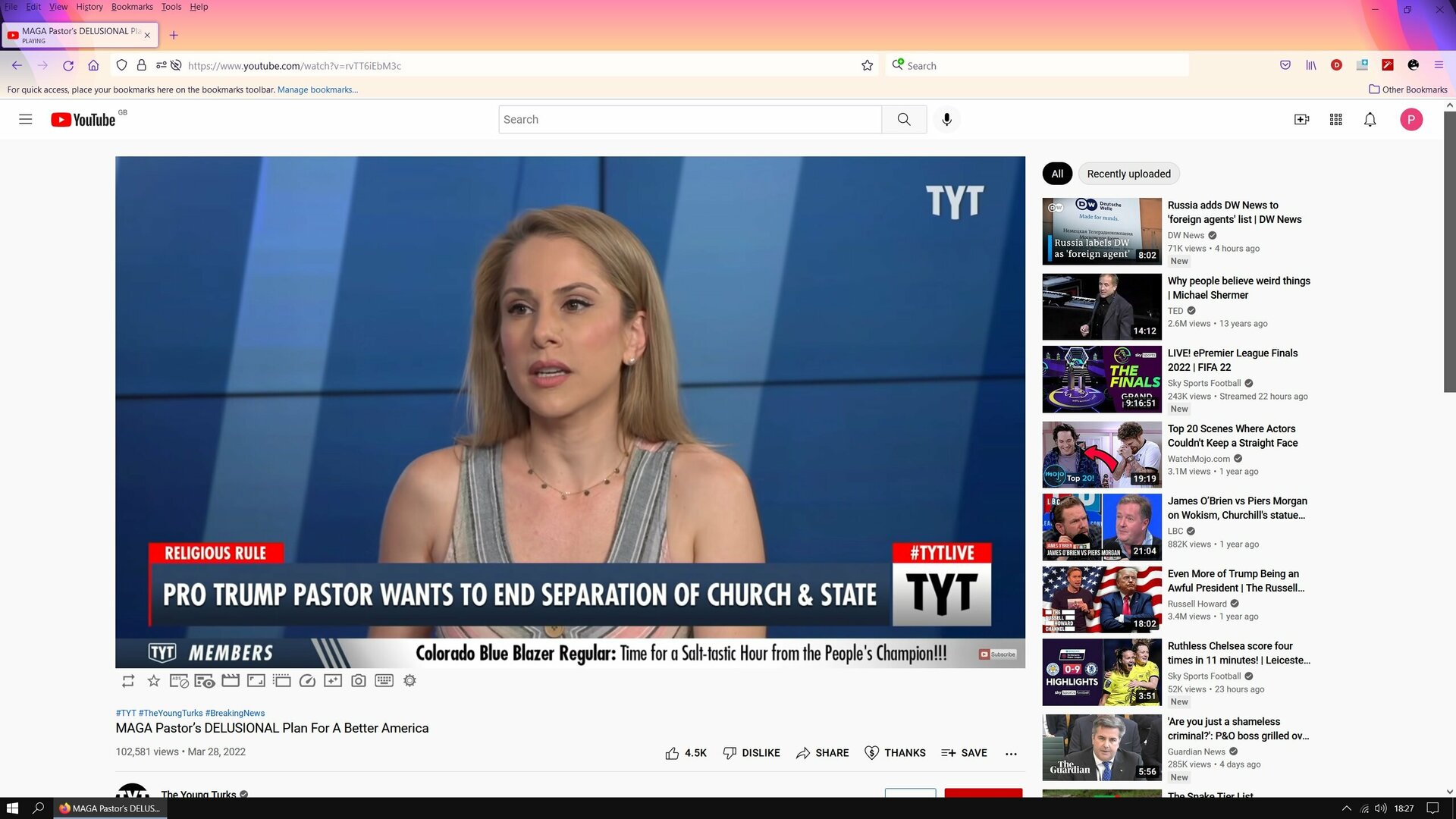Viewport: 1456px width, 819px height.
Task: Select the Recently uploaded chip
Action: (1128, 174)
